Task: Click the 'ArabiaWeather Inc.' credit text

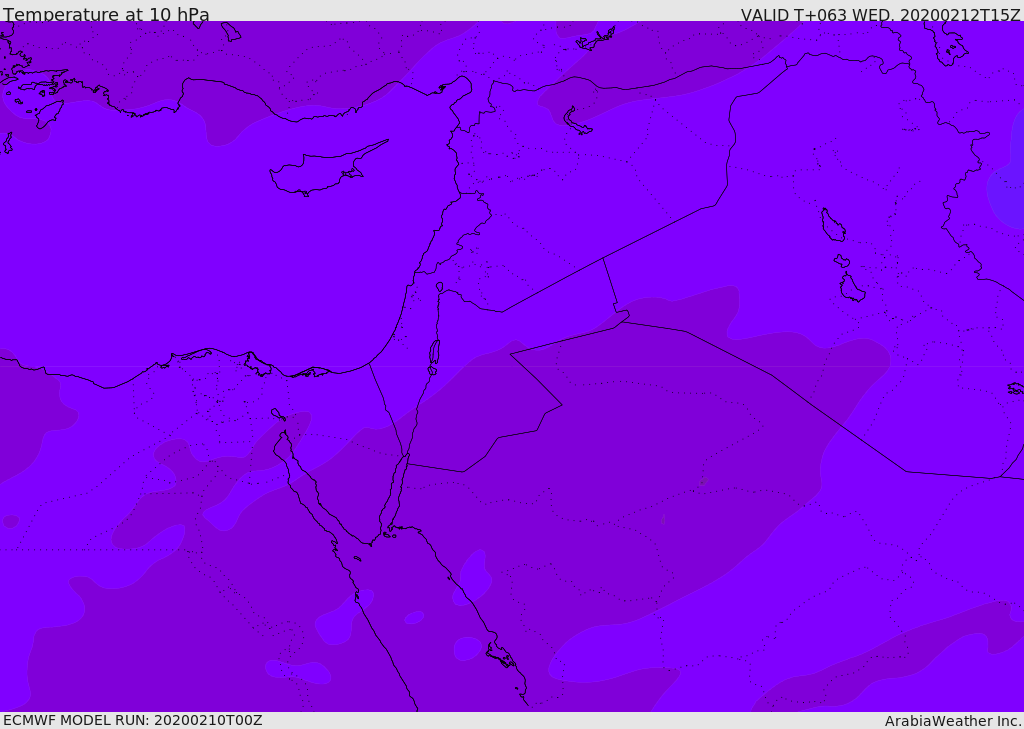Action: click(x=953, y=721)
